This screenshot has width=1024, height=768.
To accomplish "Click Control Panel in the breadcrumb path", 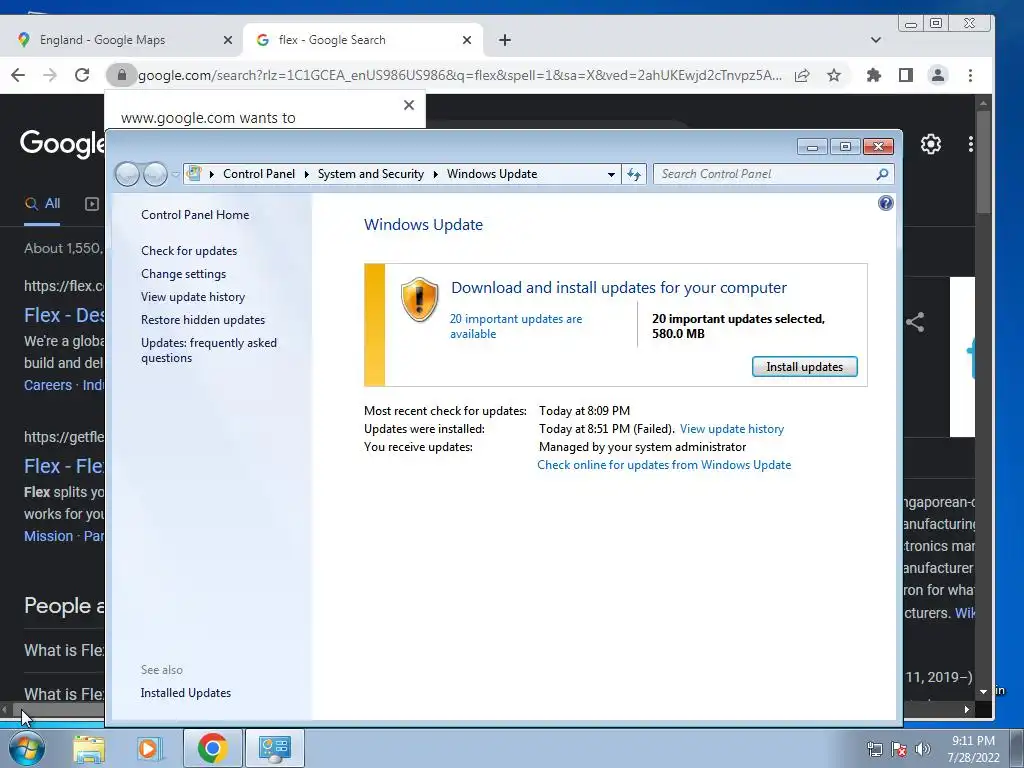I will click(x=259, y=174).
